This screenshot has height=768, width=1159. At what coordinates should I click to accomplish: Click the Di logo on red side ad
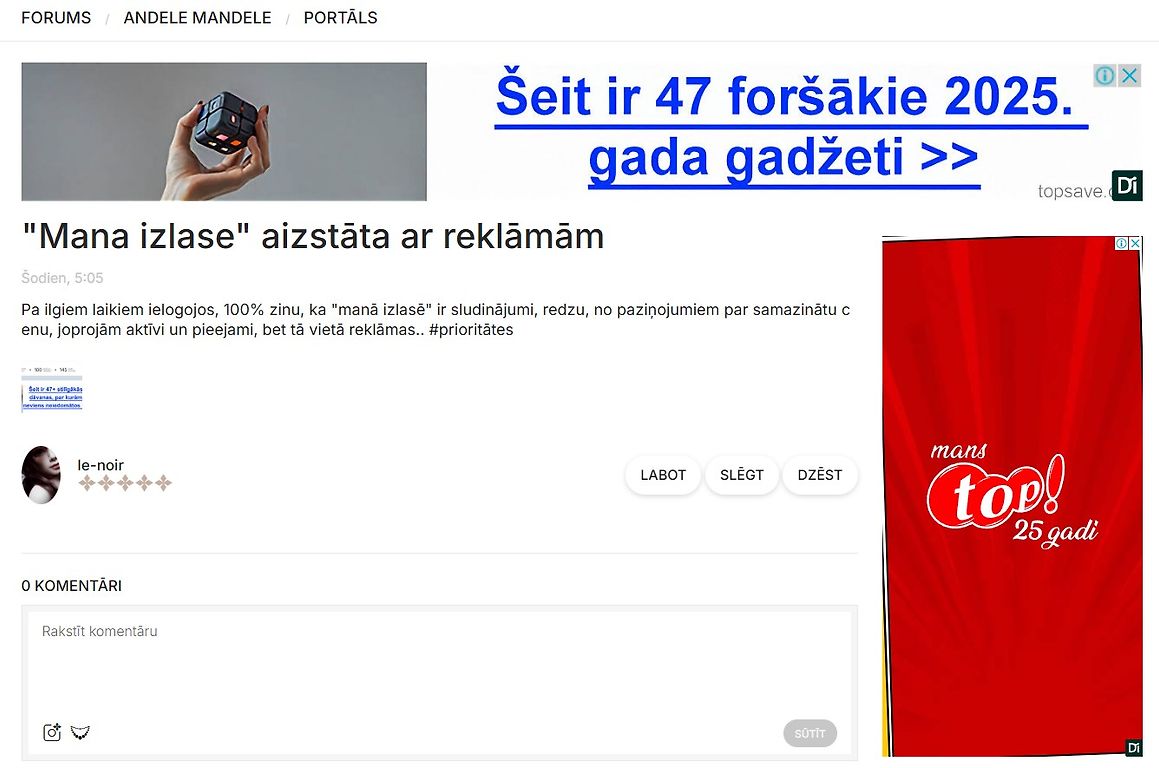pyautogui.click(x=1133, y=748)
